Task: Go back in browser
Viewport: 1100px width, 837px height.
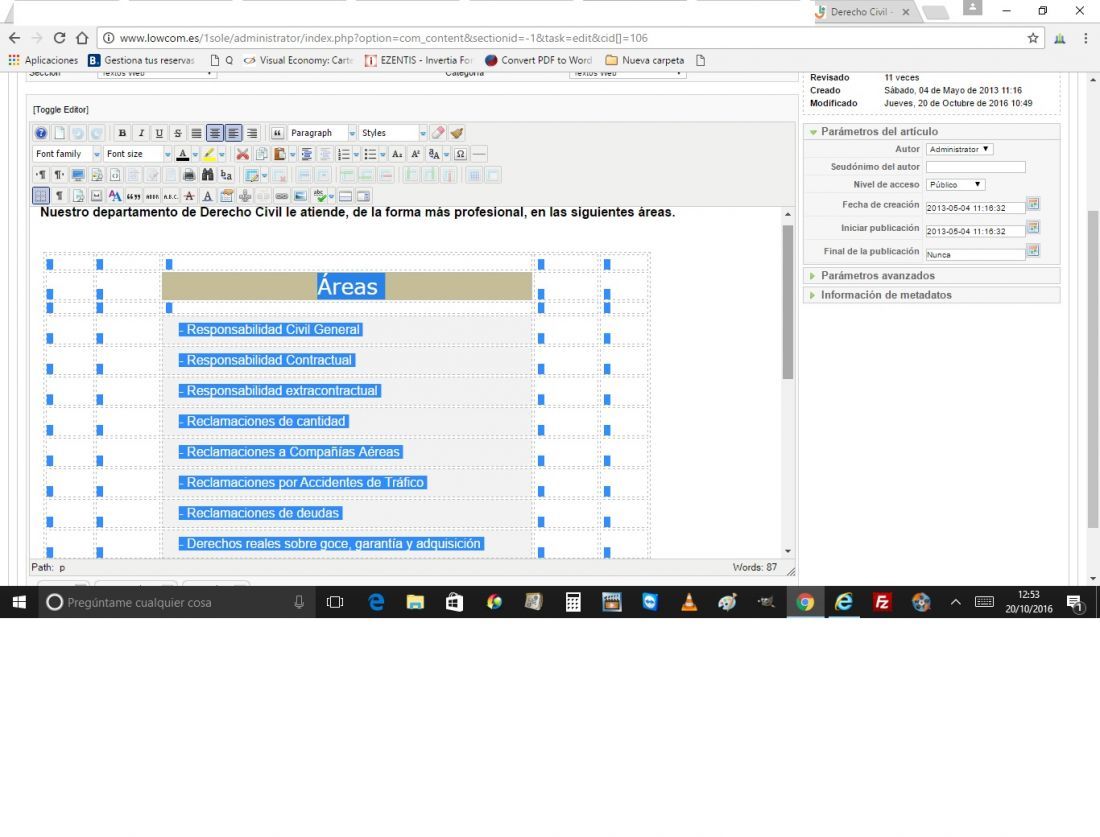Action: coord(15,38)
